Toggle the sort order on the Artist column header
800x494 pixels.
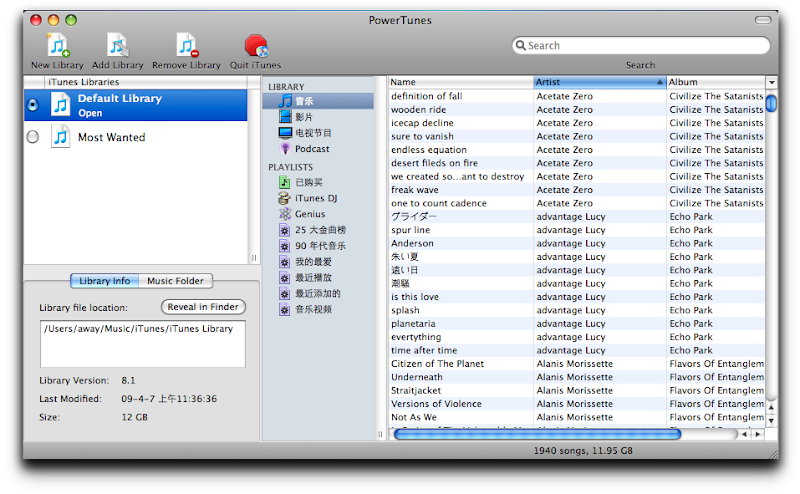599,82
